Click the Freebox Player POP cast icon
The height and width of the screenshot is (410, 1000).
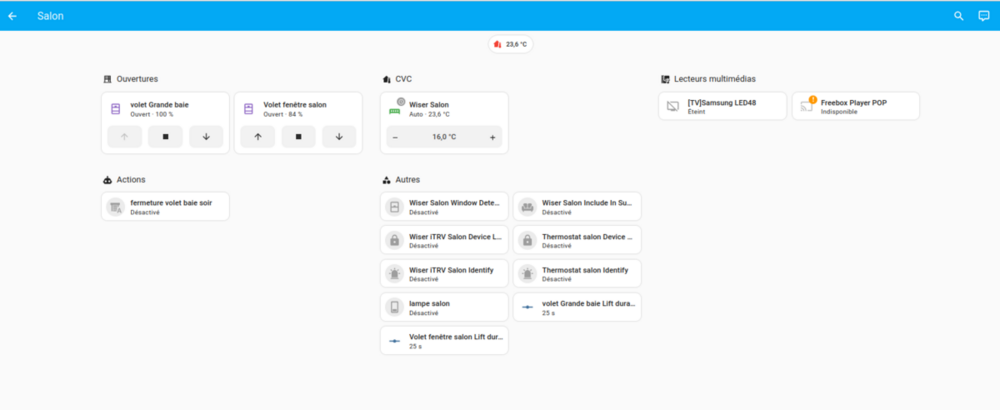[x=807, y=106]
